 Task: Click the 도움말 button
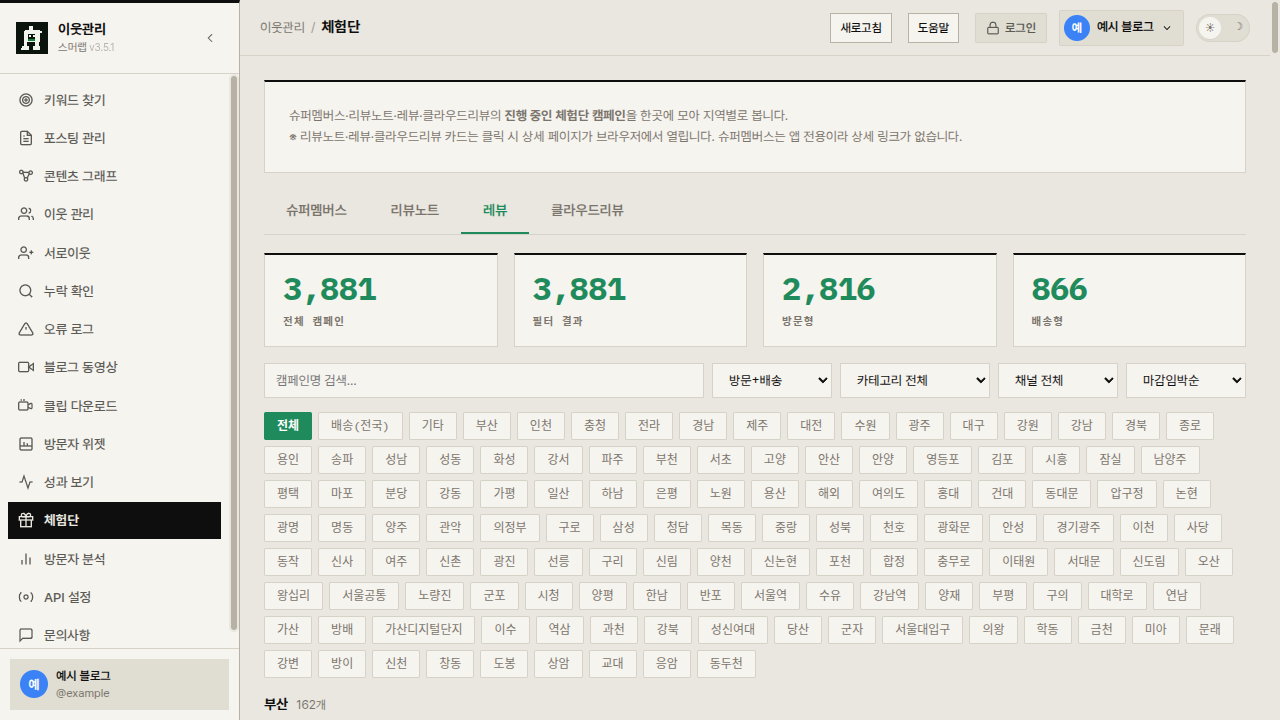[x=933, y=28]
